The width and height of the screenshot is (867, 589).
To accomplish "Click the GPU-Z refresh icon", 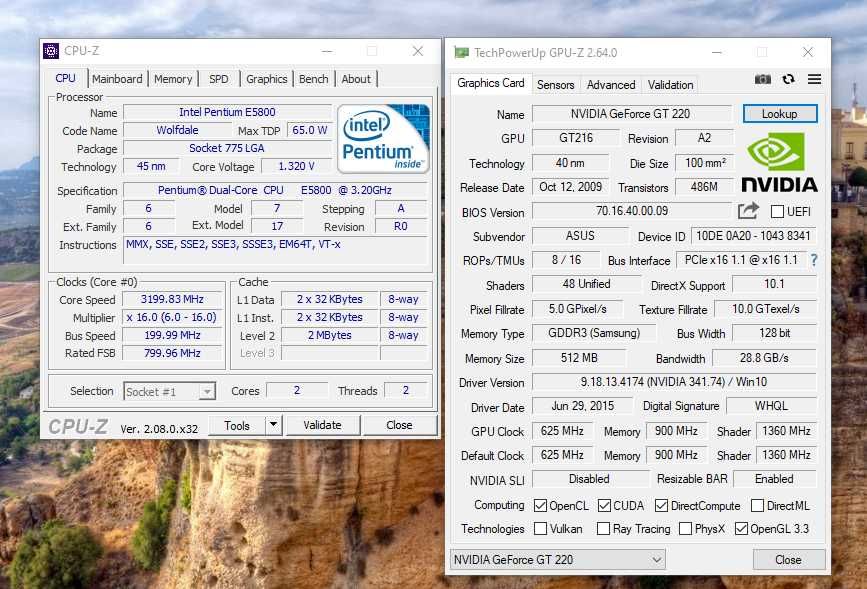I will tap(788, 79).
